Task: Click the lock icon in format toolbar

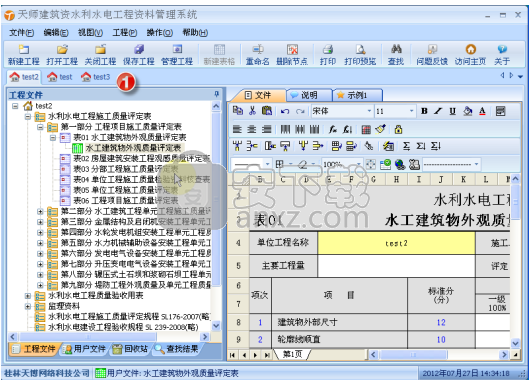Action: pos(398,129)
